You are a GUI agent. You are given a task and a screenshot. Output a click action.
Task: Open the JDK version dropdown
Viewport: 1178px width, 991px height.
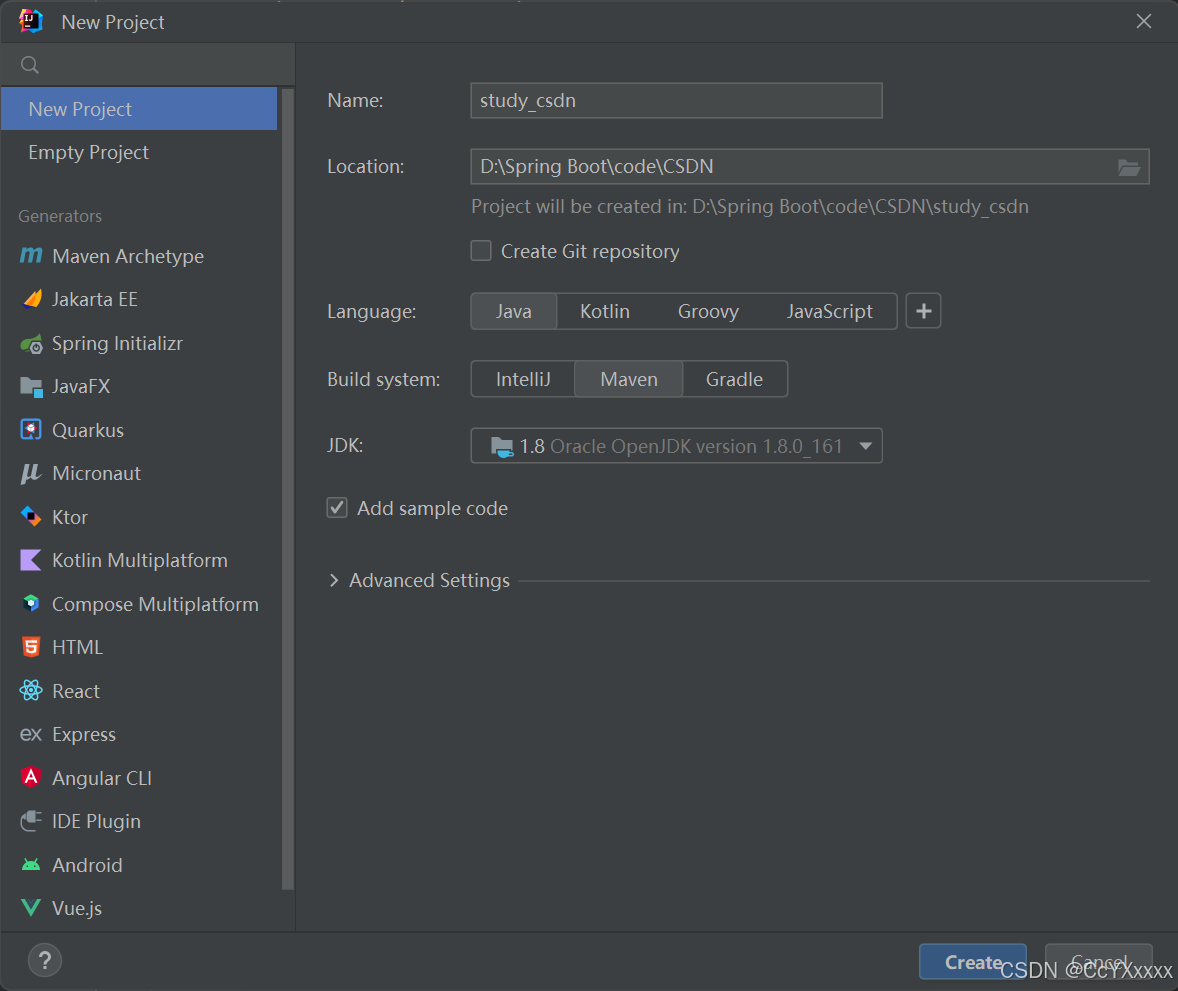676,446
